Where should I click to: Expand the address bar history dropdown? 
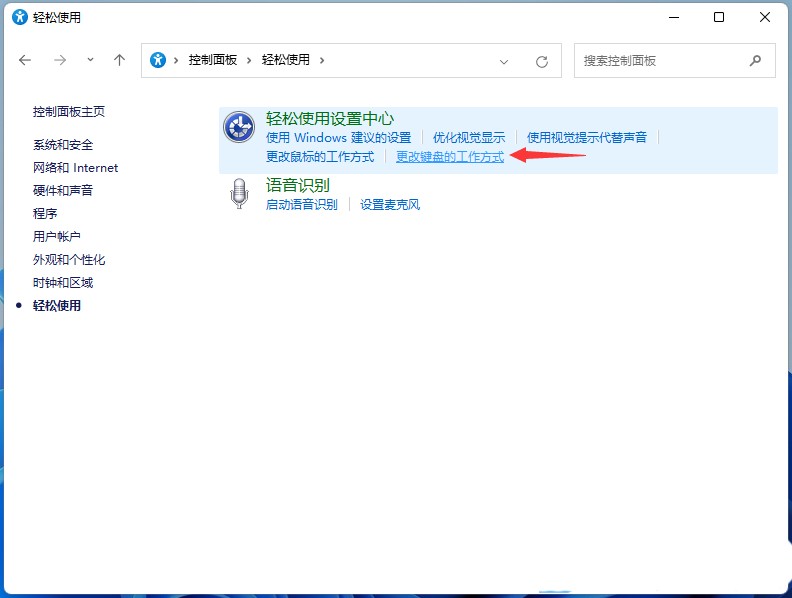point(504,61)
